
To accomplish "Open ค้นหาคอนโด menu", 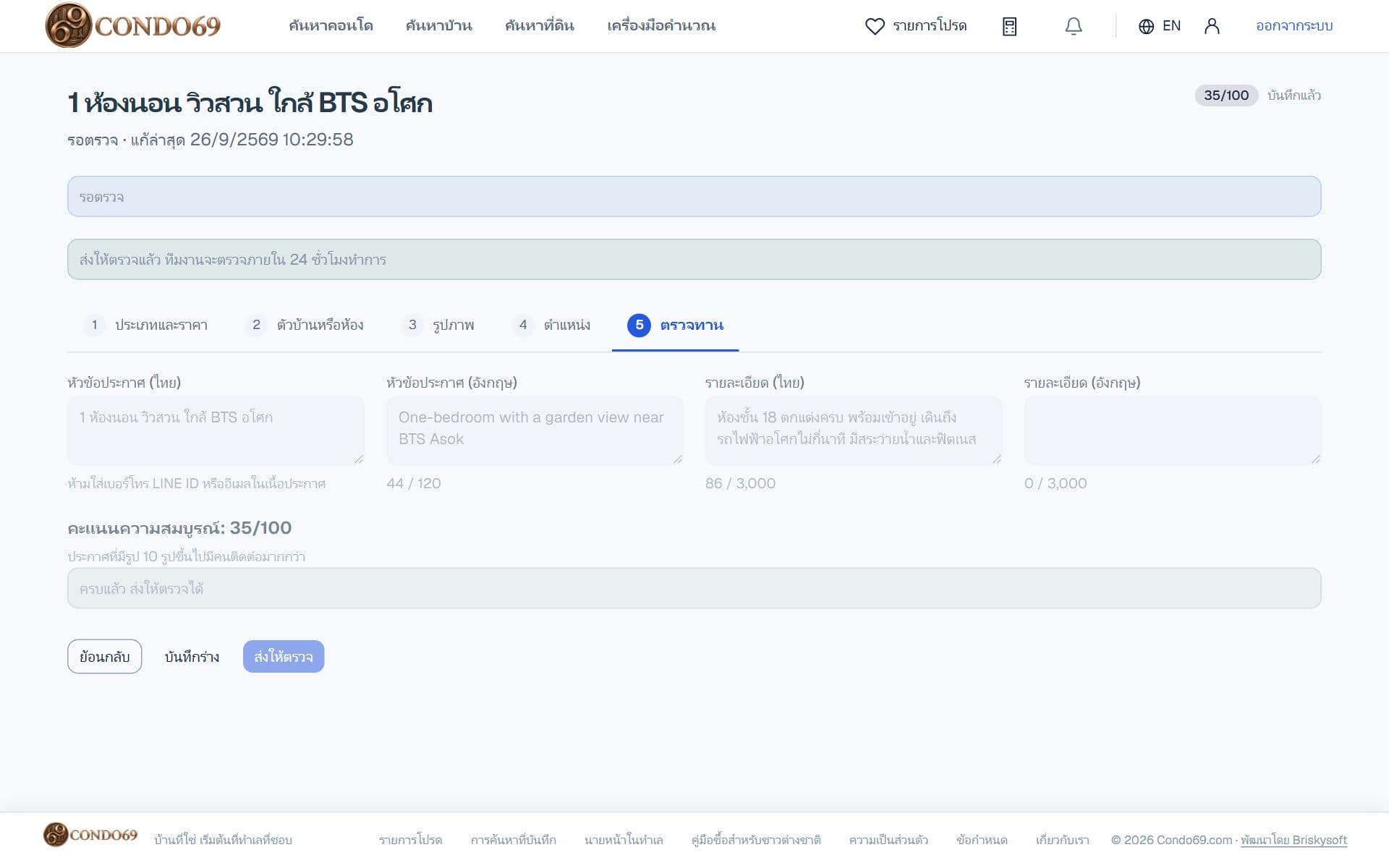I will pos(331,25).
